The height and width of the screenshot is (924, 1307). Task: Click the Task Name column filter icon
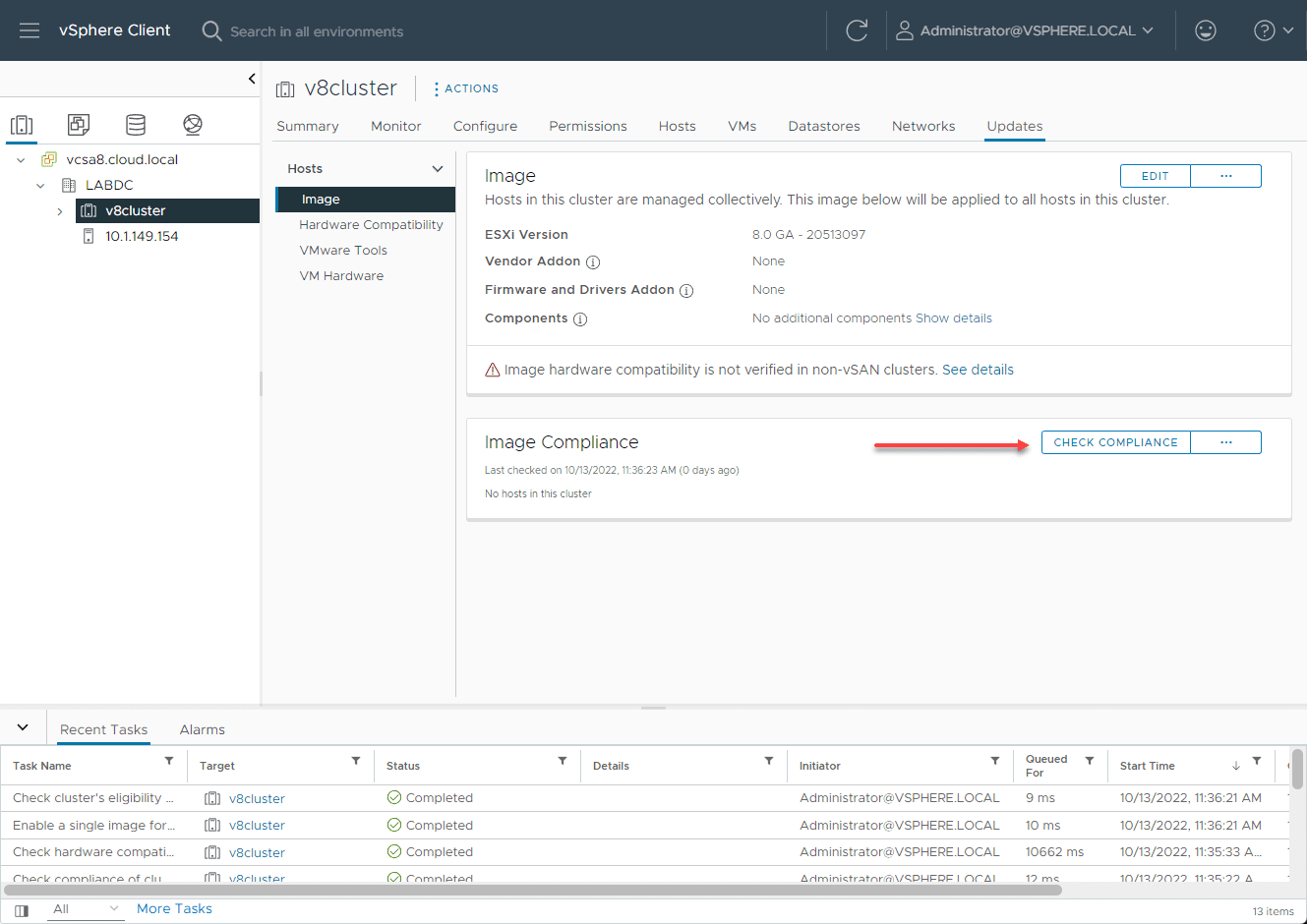coord(169,761)
